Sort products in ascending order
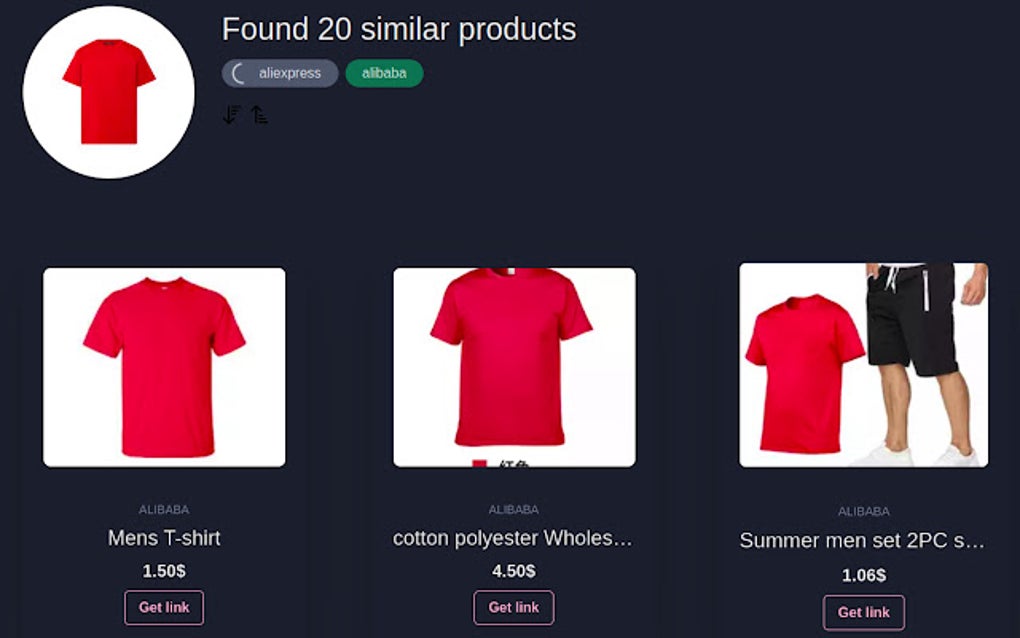This screenshot has height=638, width=1020. click(x=259, y=115)
